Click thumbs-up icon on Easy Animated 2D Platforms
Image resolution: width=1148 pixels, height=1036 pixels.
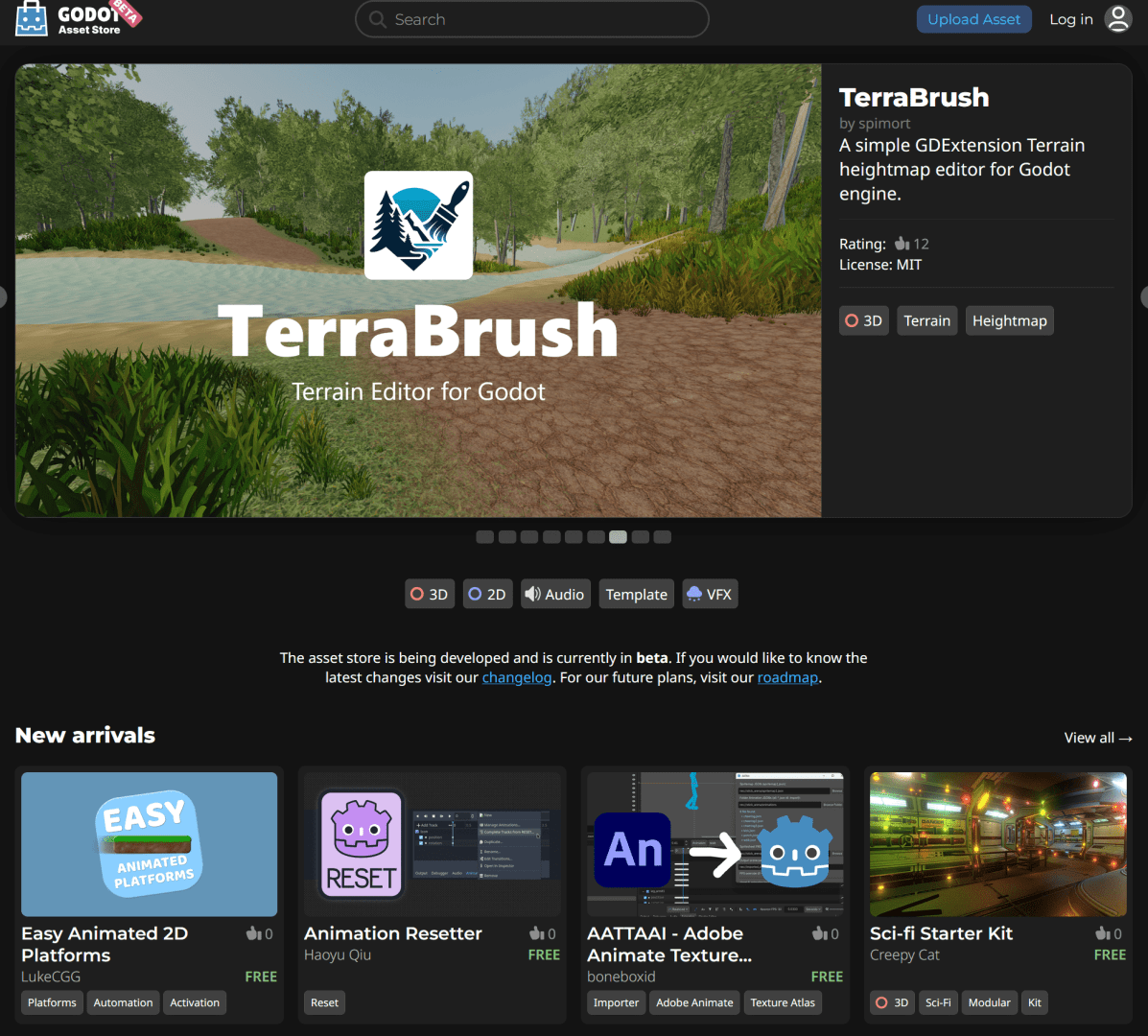(253, 933)
